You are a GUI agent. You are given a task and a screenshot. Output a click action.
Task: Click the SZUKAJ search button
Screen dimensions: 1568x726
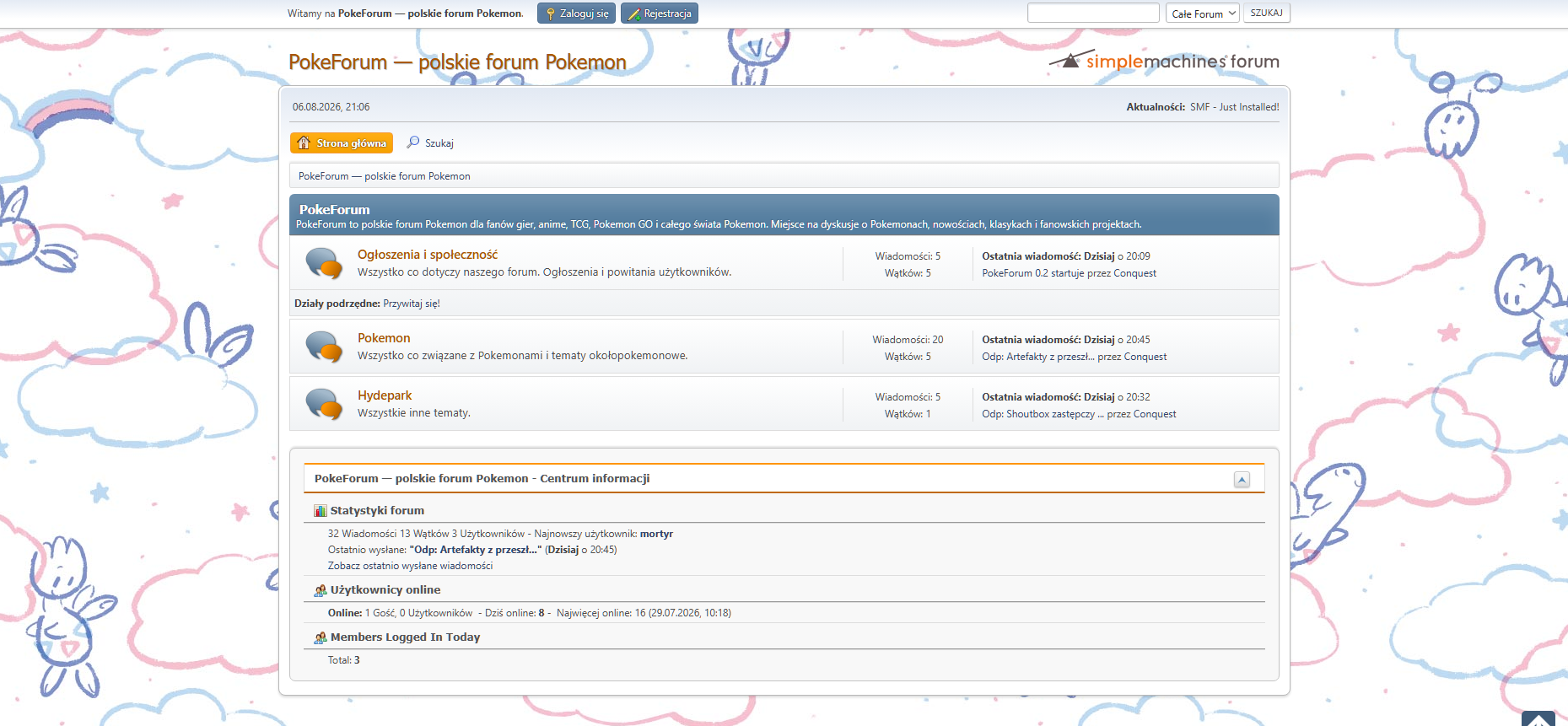[x=1267, y=13]
